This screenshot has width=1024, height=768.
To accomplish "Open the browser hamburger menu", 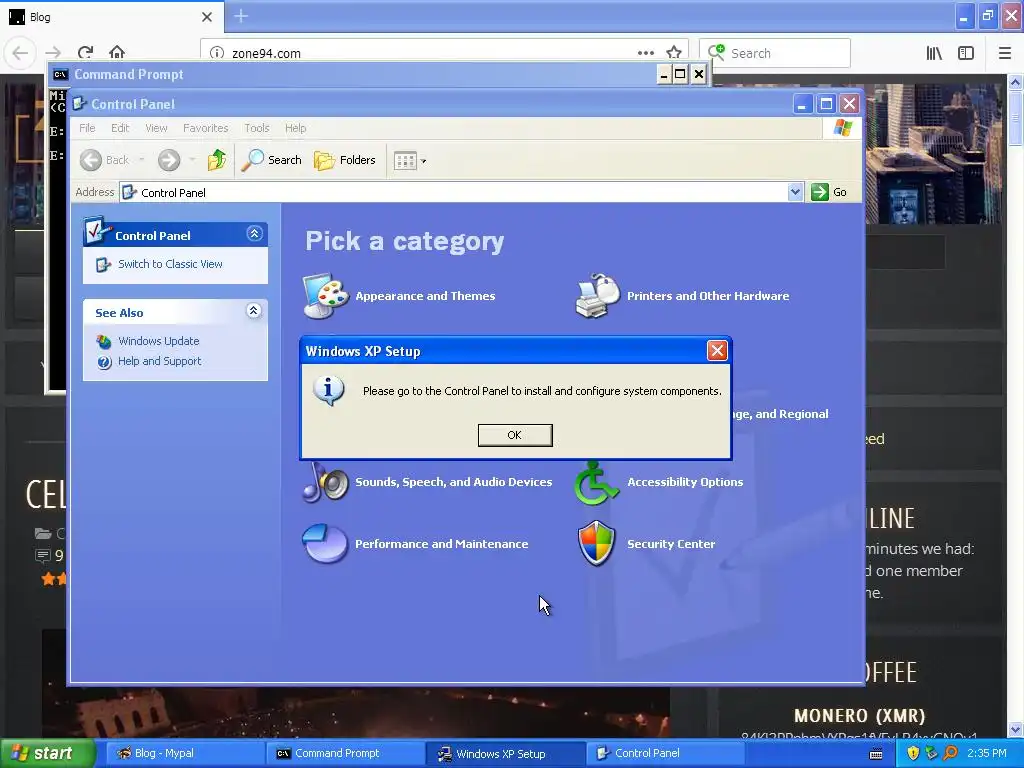I will click(1004, 53).
